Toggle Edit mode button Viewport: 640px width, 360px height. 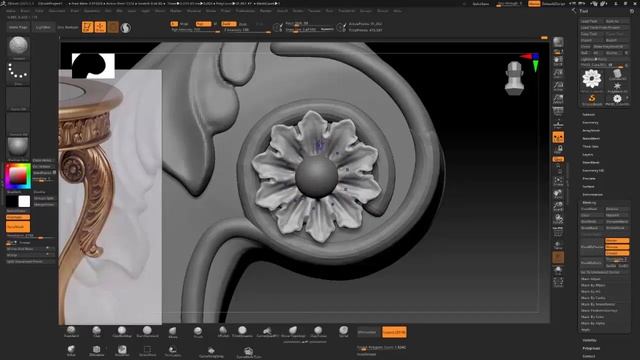(x=87, y=27)
